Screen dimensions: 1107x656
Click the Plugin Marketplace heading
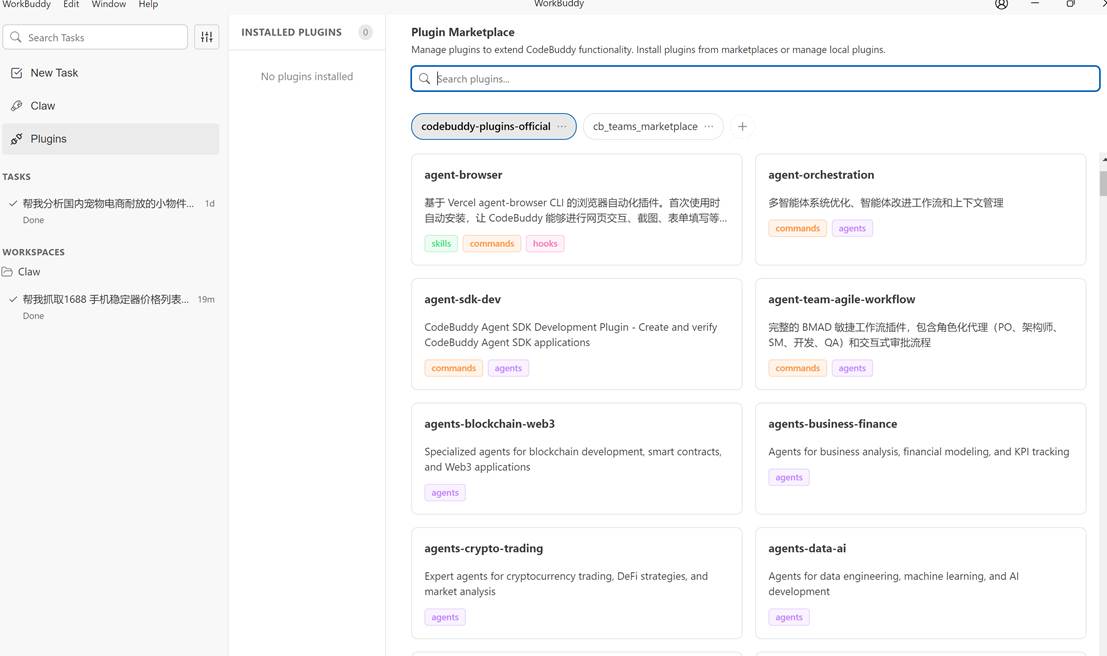463,32
